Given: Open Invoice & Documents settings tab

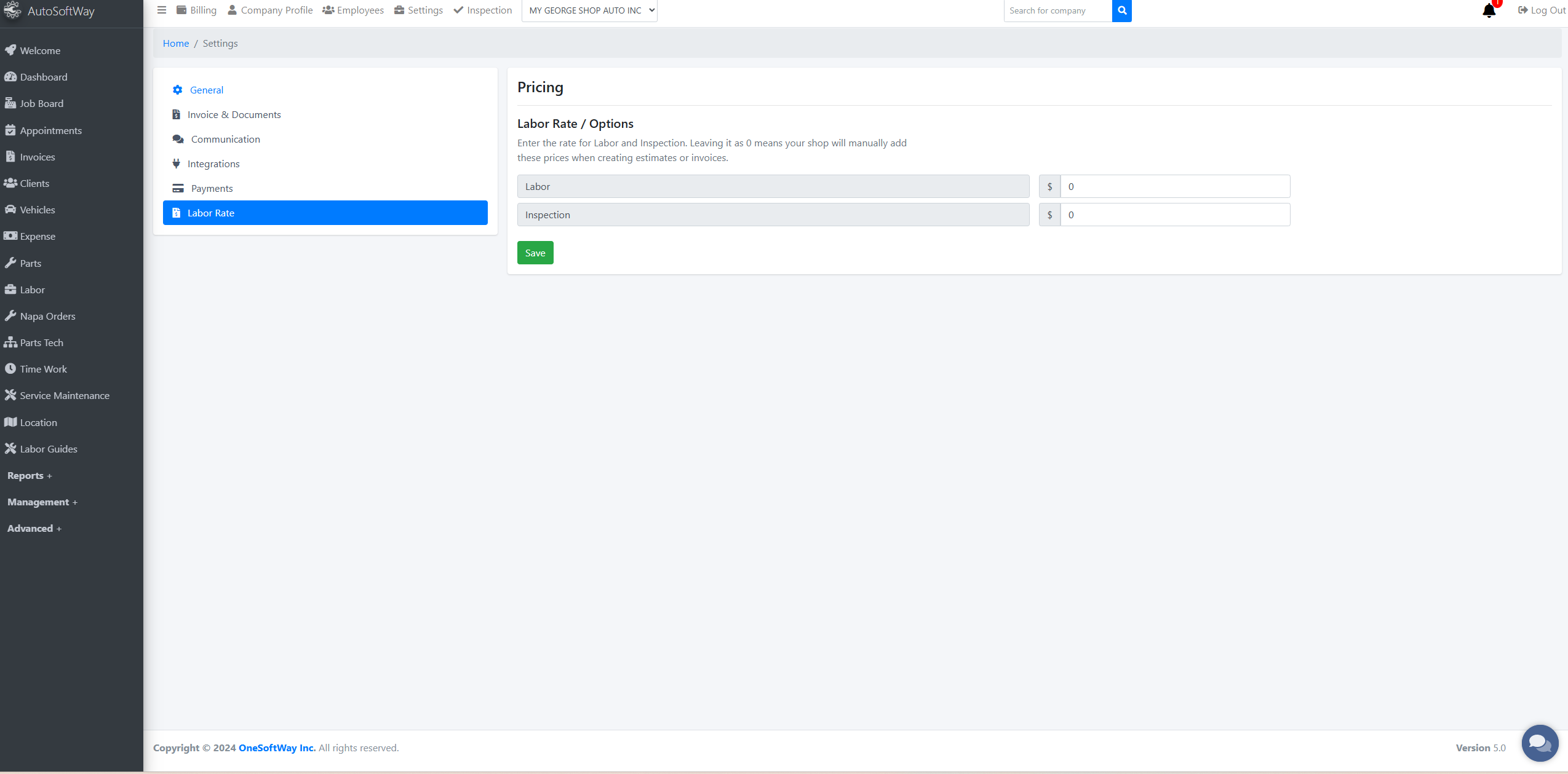Looking at the screenshot, I should 234,114.
